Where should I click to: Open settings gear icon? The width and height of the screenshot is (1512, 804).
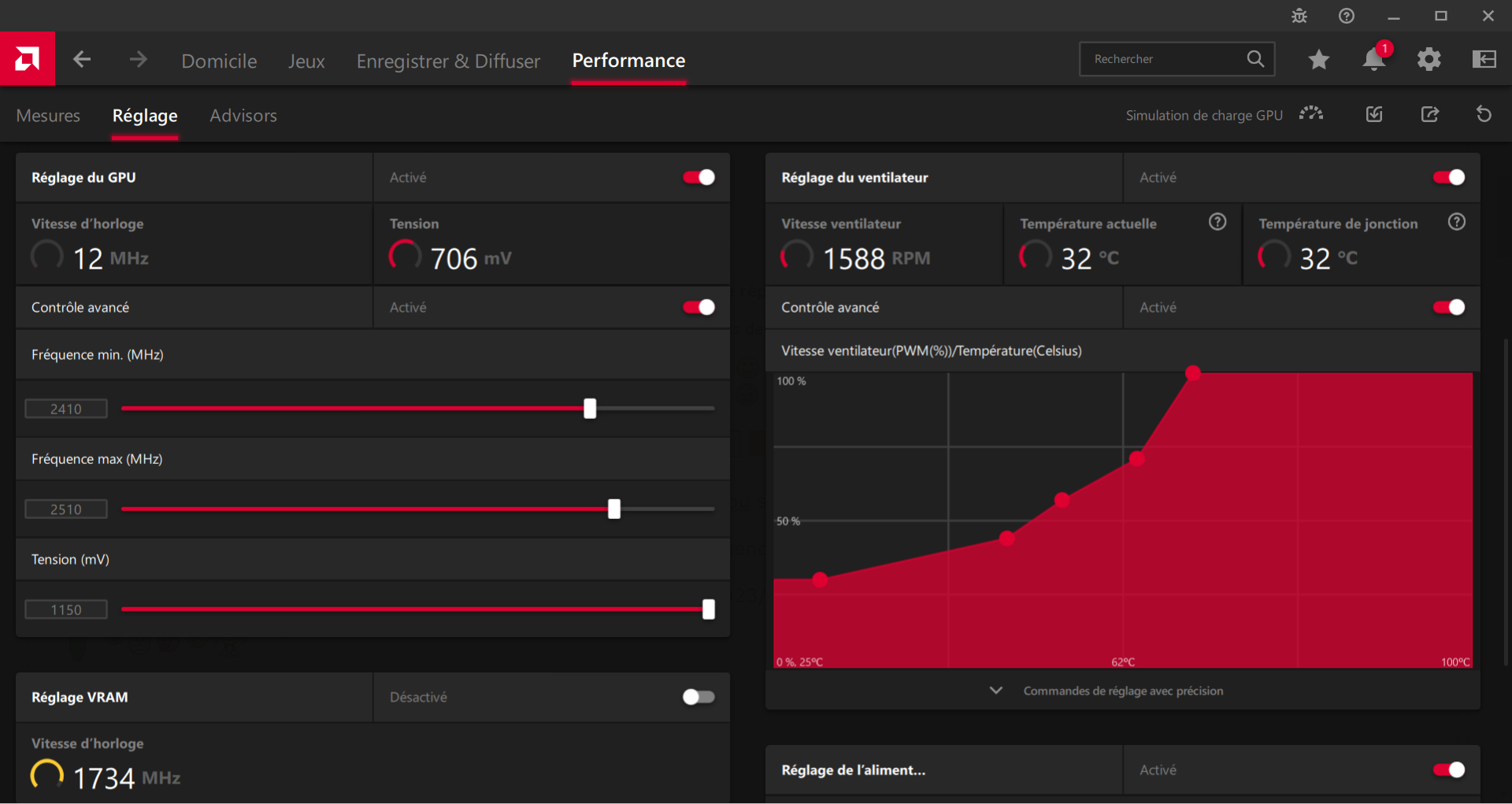click(x=1429, y=59)
